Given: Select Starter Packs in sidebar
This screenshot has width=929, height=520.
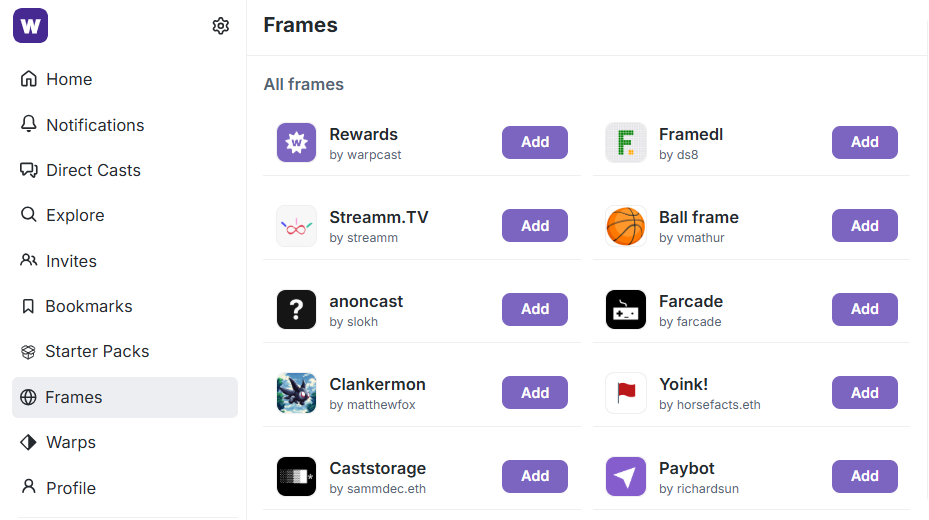Looking at the screenshot, I should point(96,351).
